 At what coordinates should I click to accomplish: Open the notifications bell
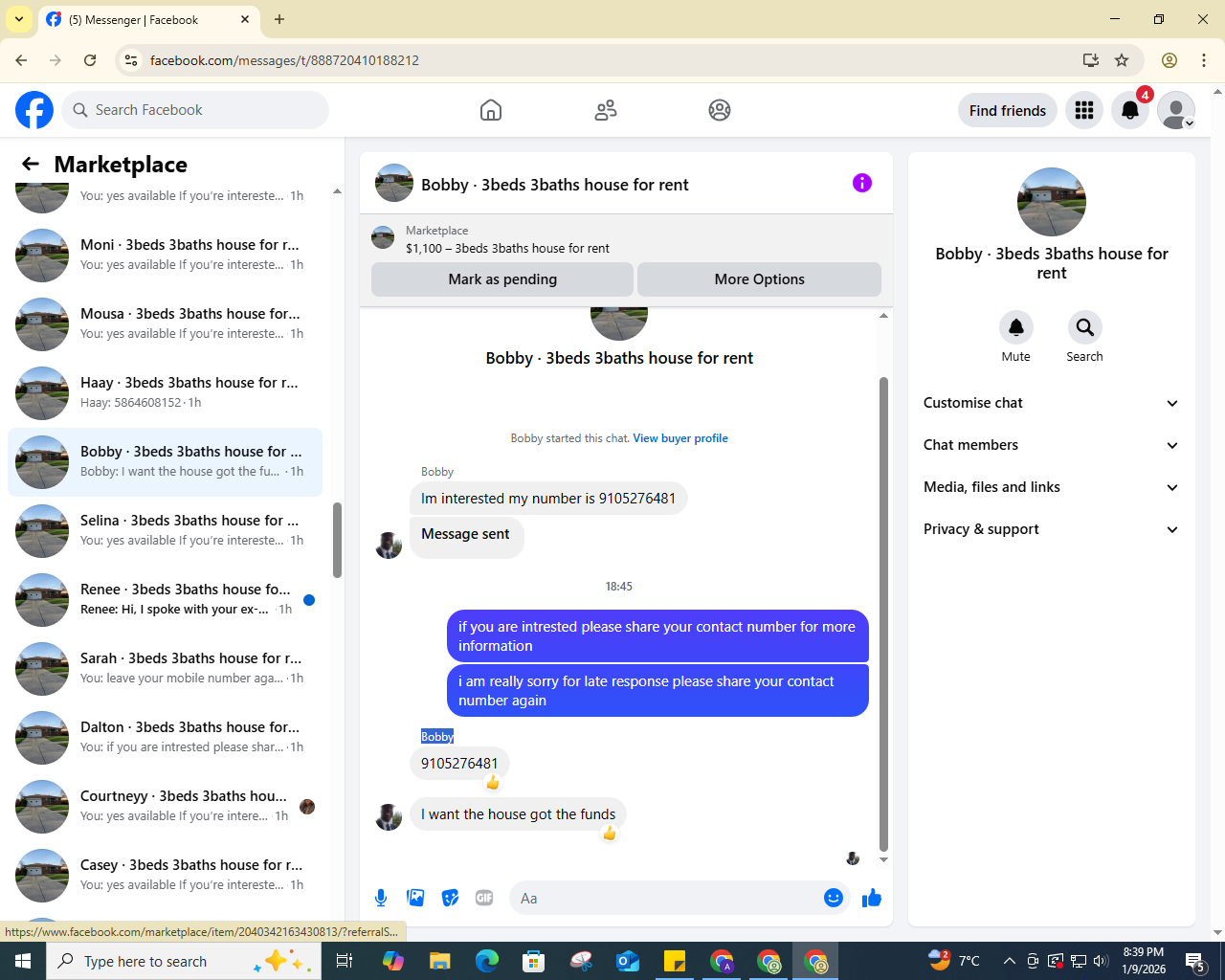point(1130,110)
